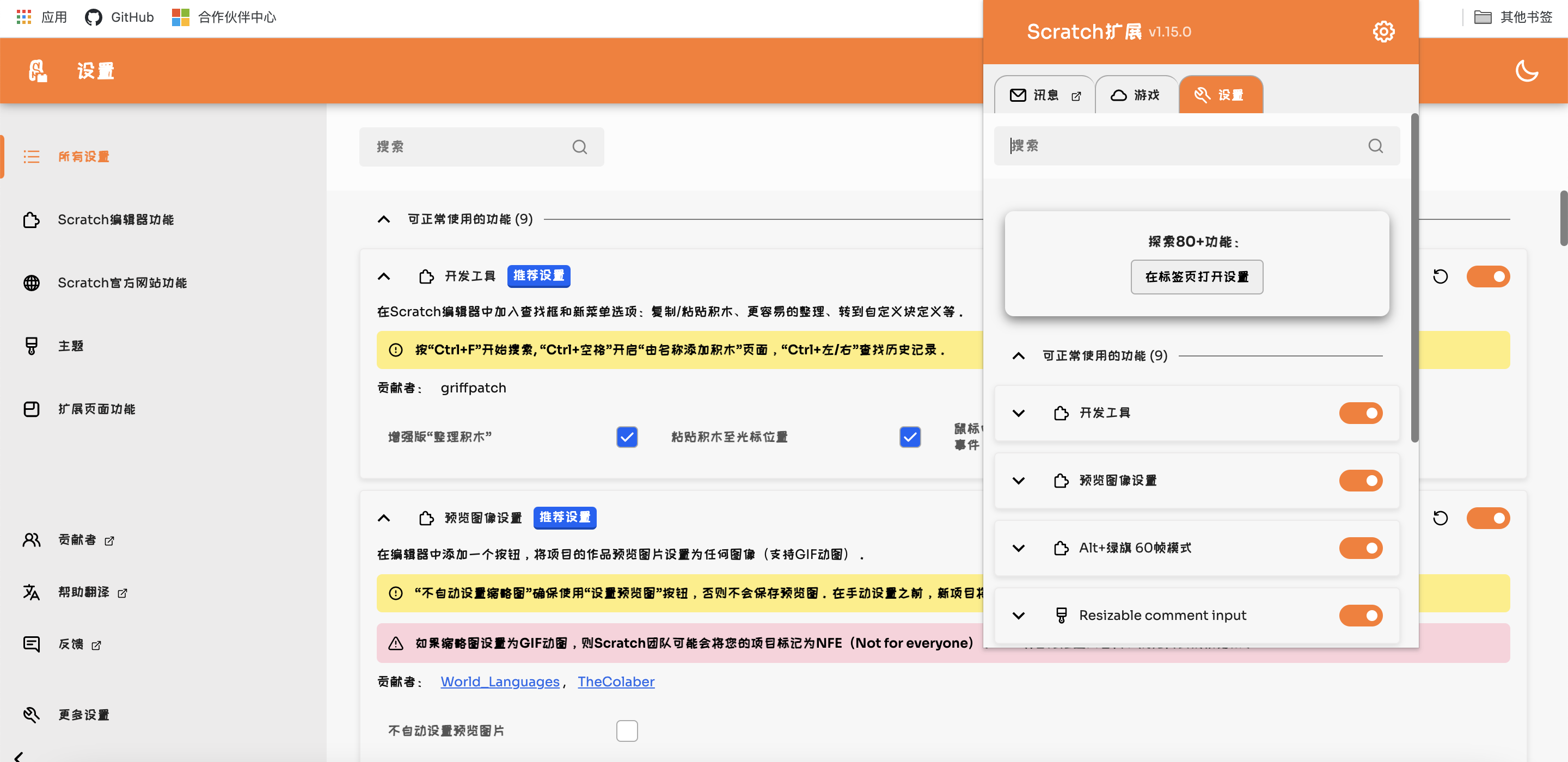Screen dimensions: 1568x762
Task: Click the external link icon on the 讯息 tab
Action: [1076, 96]
